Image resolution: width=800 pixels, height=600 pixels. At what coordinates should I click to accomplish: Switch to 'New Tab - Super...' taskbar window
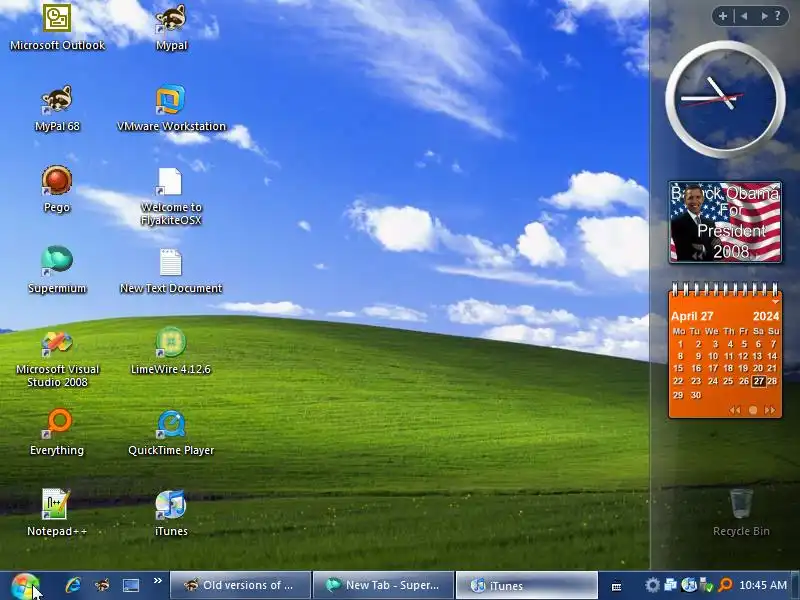click(383, 585)
